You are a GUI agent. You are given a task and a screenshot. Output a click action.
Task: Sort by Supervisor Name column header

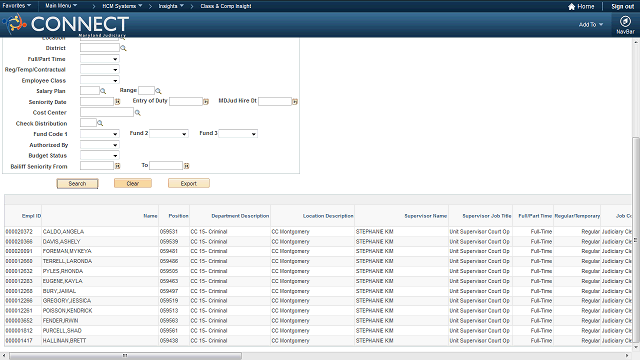[426, 216]
